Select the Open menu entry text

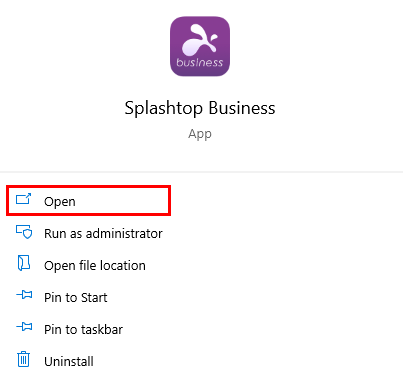click(60, 202)
